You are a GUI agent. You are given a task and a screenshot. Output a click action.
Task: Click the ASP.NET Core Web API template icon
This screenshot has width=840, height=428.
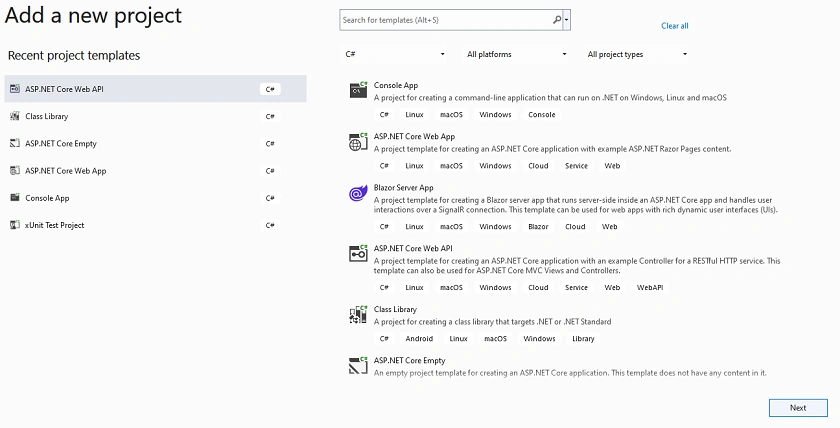pyautogui.click(x=358, y=253)
